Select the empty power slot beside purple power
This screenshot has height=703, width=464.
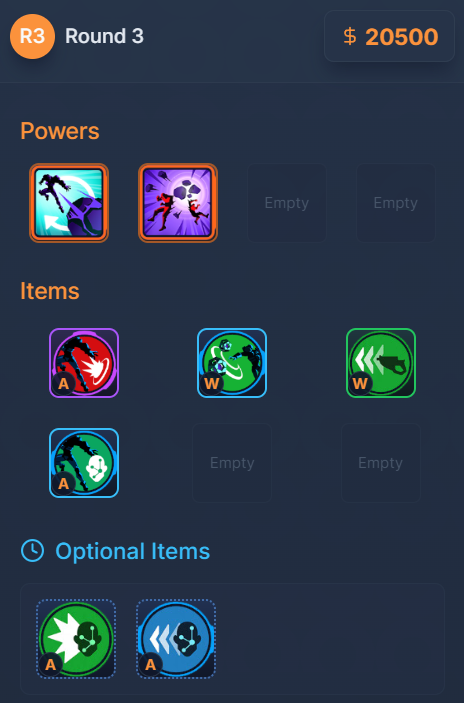pos(287,203)
